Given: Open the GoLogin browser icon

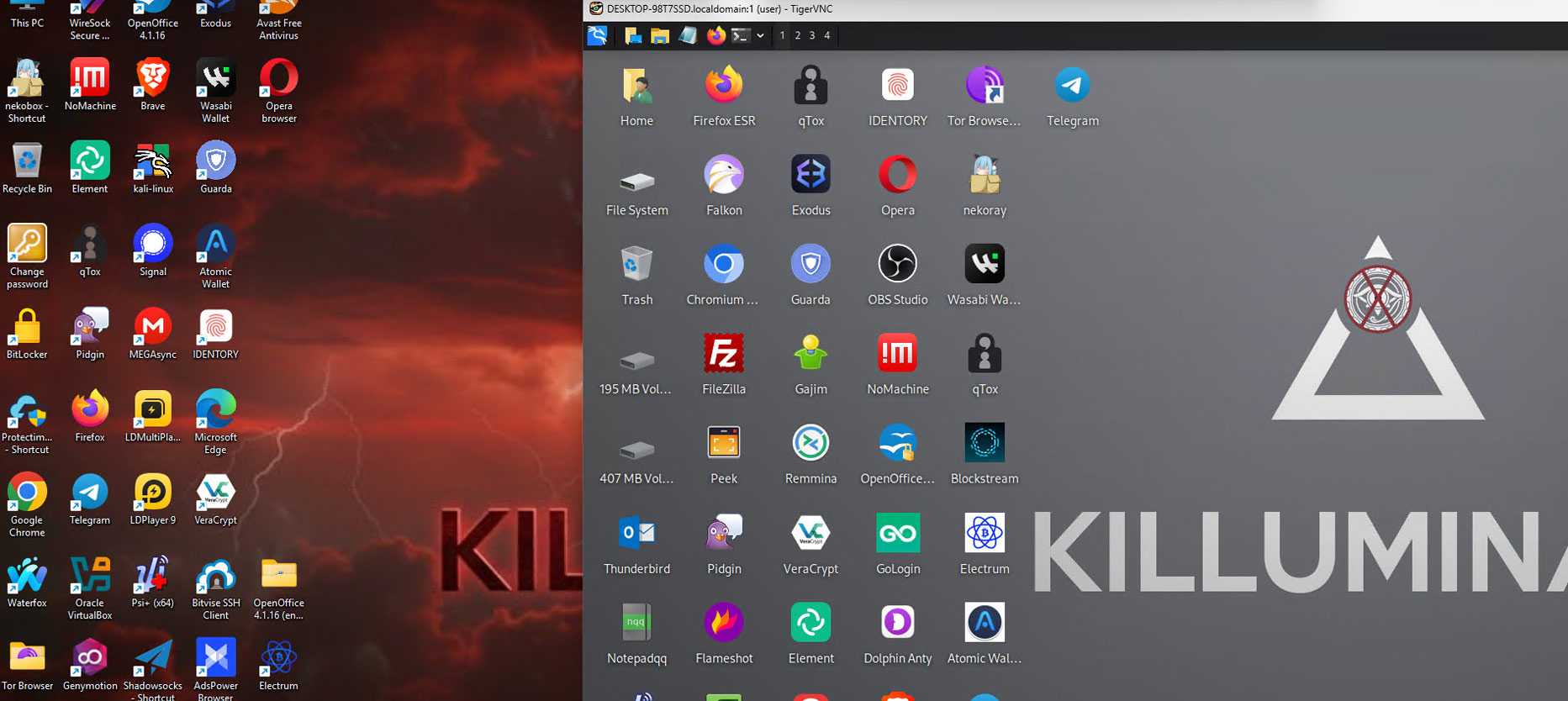Looking at the screenshot, I should (898, 545).
